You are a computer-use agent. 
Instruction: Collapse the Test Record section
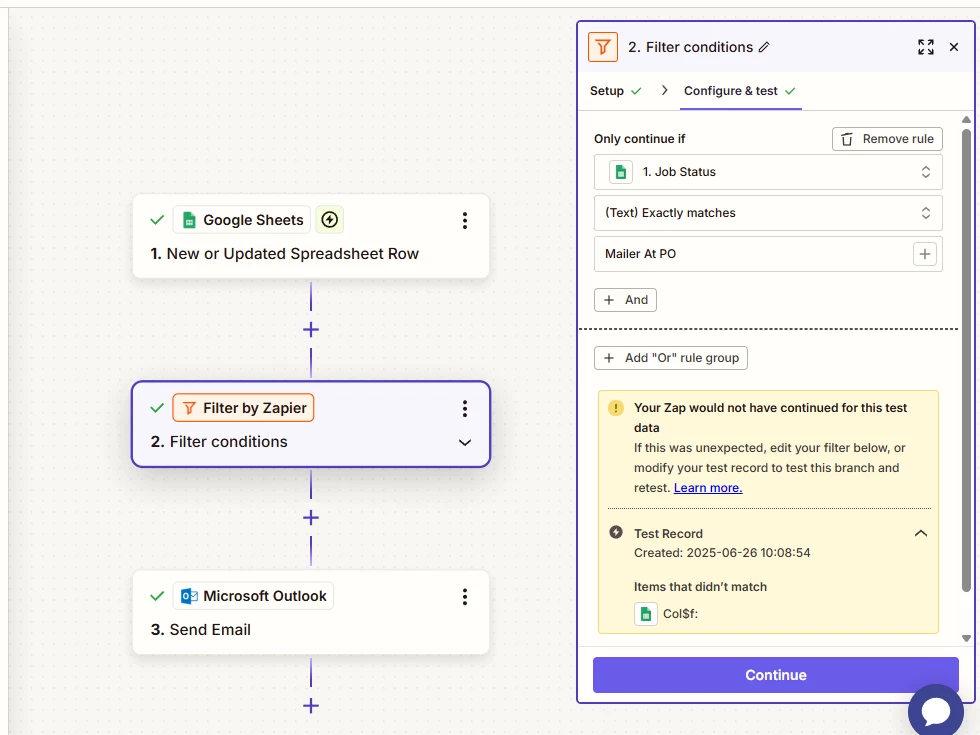(x=921, y=533)
